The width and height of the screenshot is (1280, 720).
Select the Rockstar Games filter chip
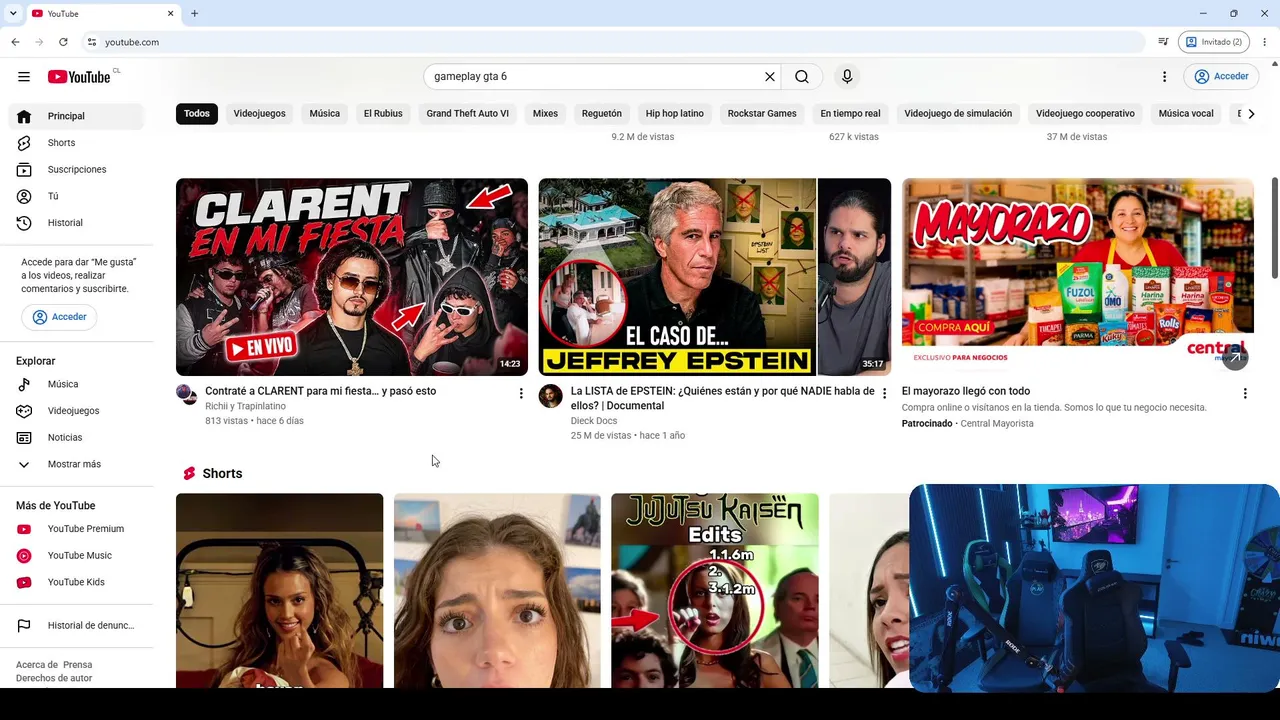tap(762, 114)
